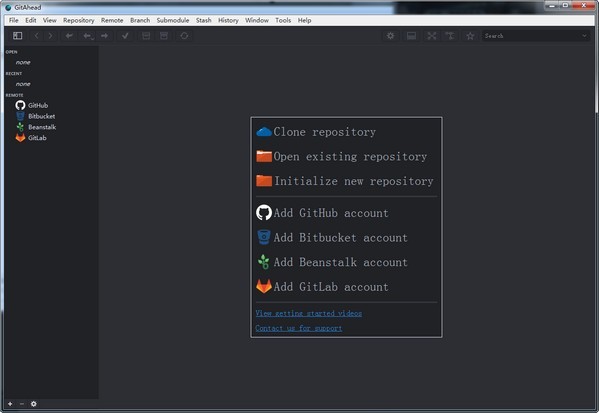
Task: Click the forward navigation arrow in toolbar
Action: coord(50,36)
